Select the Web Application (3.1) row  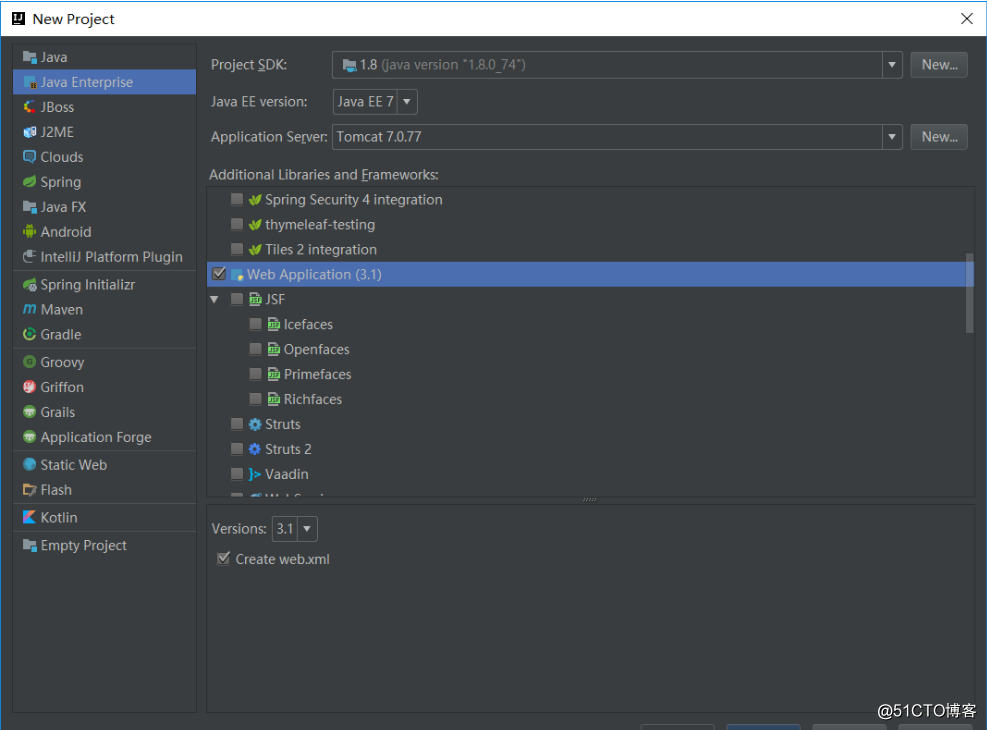[590, 274]
